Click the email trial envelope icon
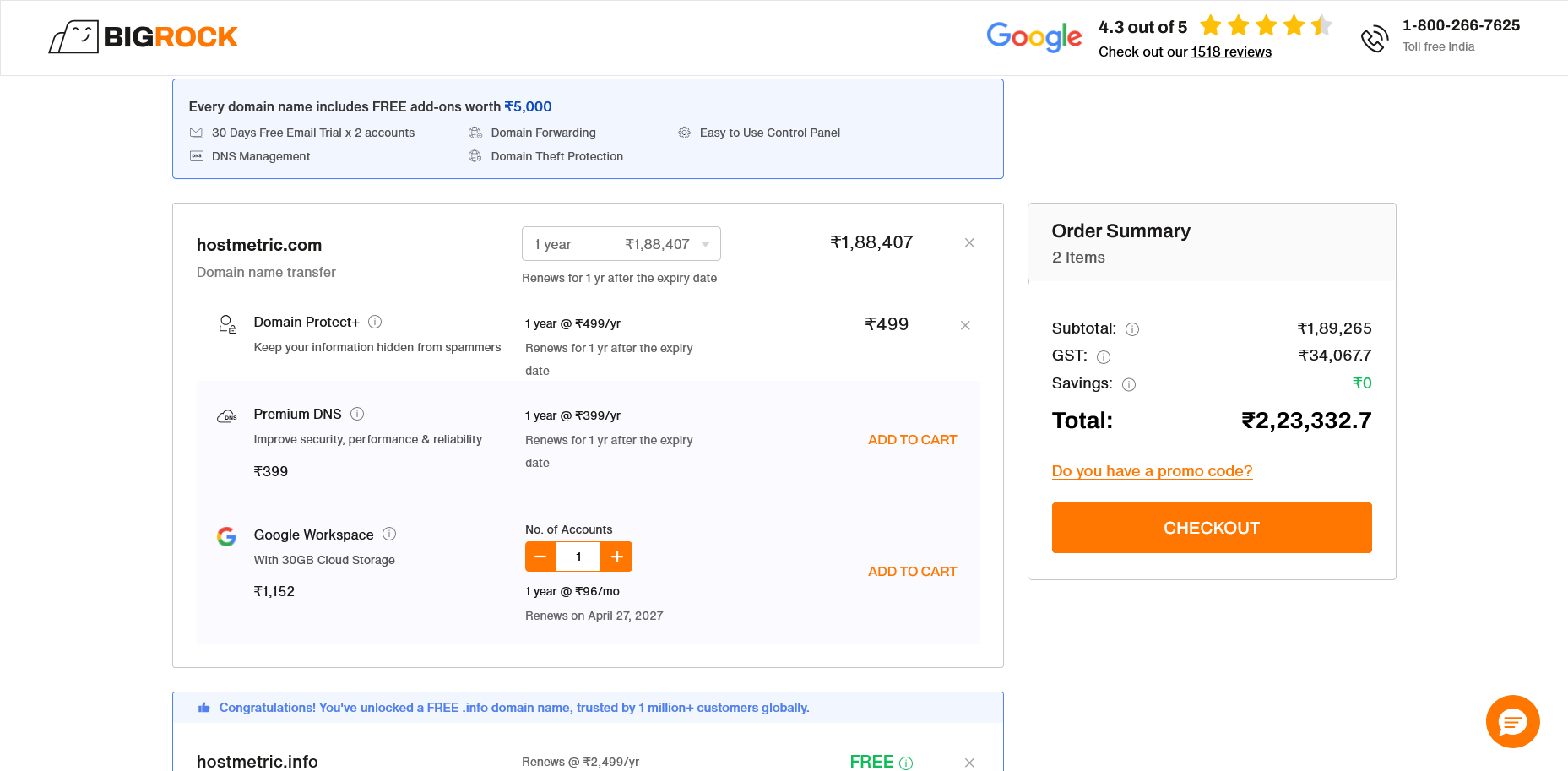Viewport: 1568px width, 771px height. [197, 133]
